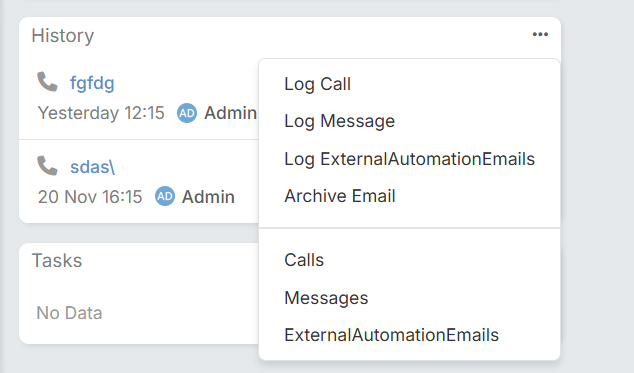634x373 pixels.
Task: Select the bottom ExternalAutomationEmails entry
Action: 391,335
